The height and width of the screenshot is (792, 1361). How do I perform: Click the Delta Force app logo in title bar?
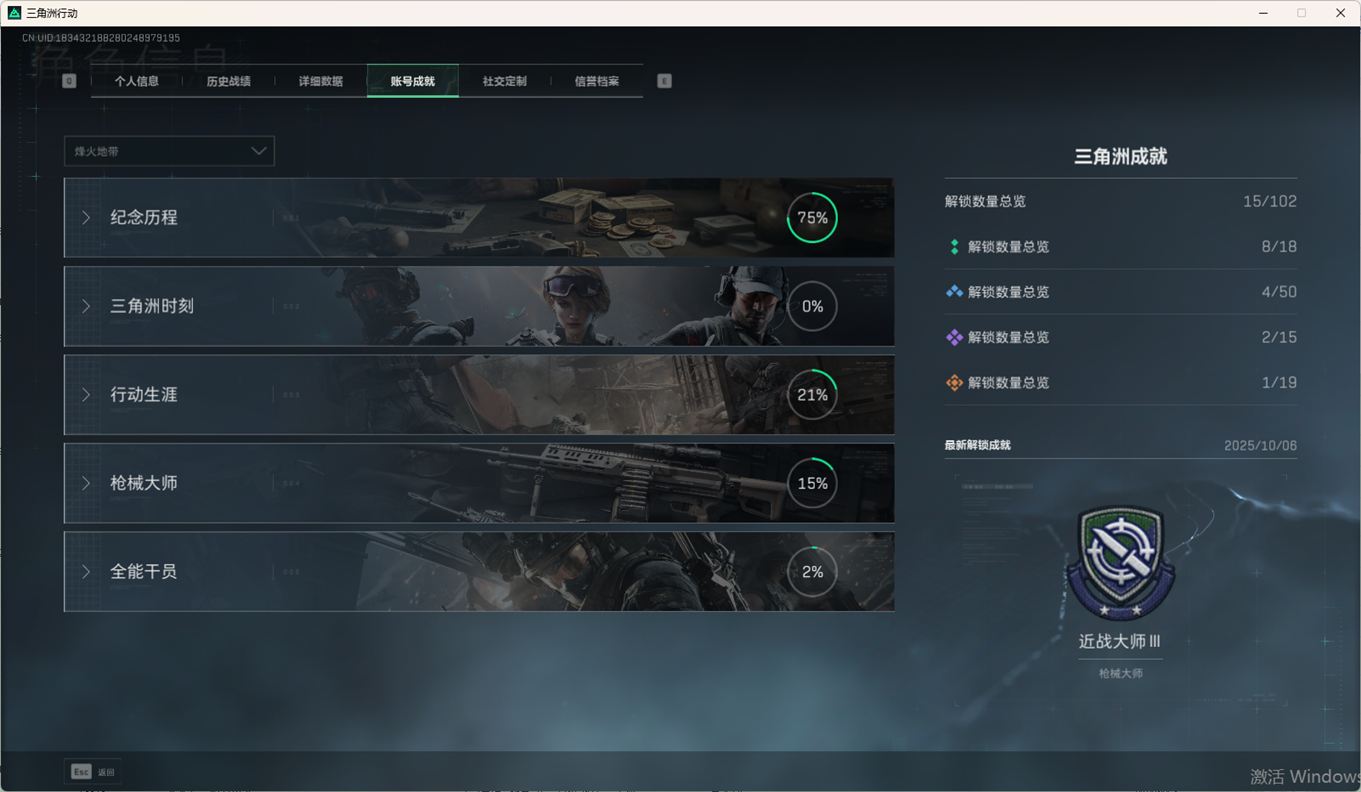point(14,13)
